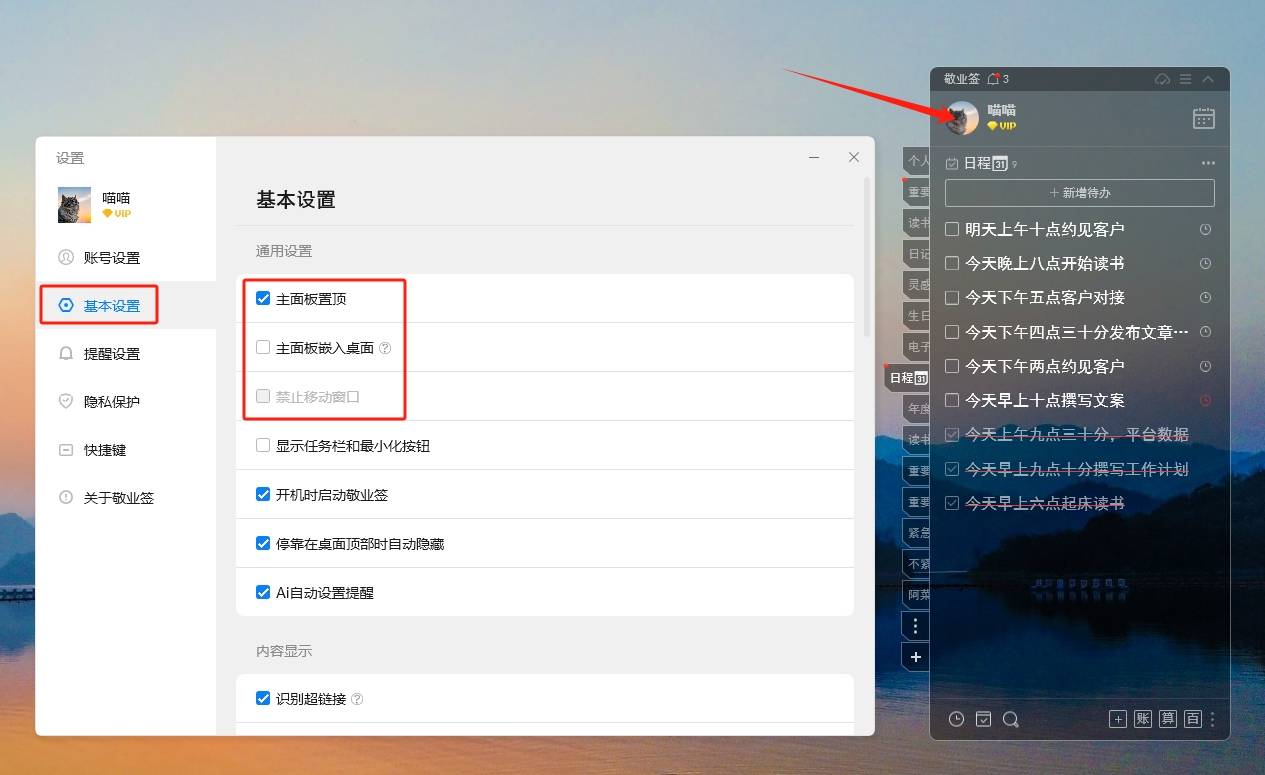Open 关于敬业签 in settings sidebar
The height and width of the screenshot is (775, 1265).
126,498
